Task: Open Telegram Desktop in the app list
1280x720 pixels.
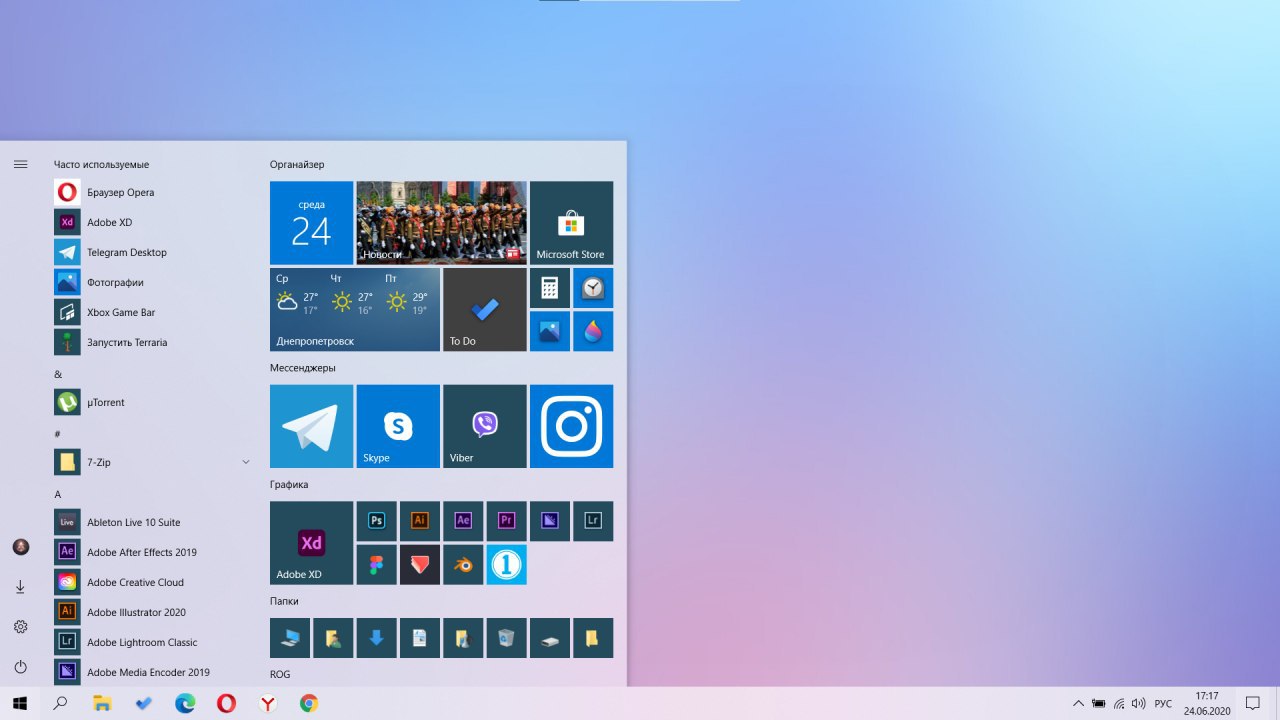Action: [152, 252]
